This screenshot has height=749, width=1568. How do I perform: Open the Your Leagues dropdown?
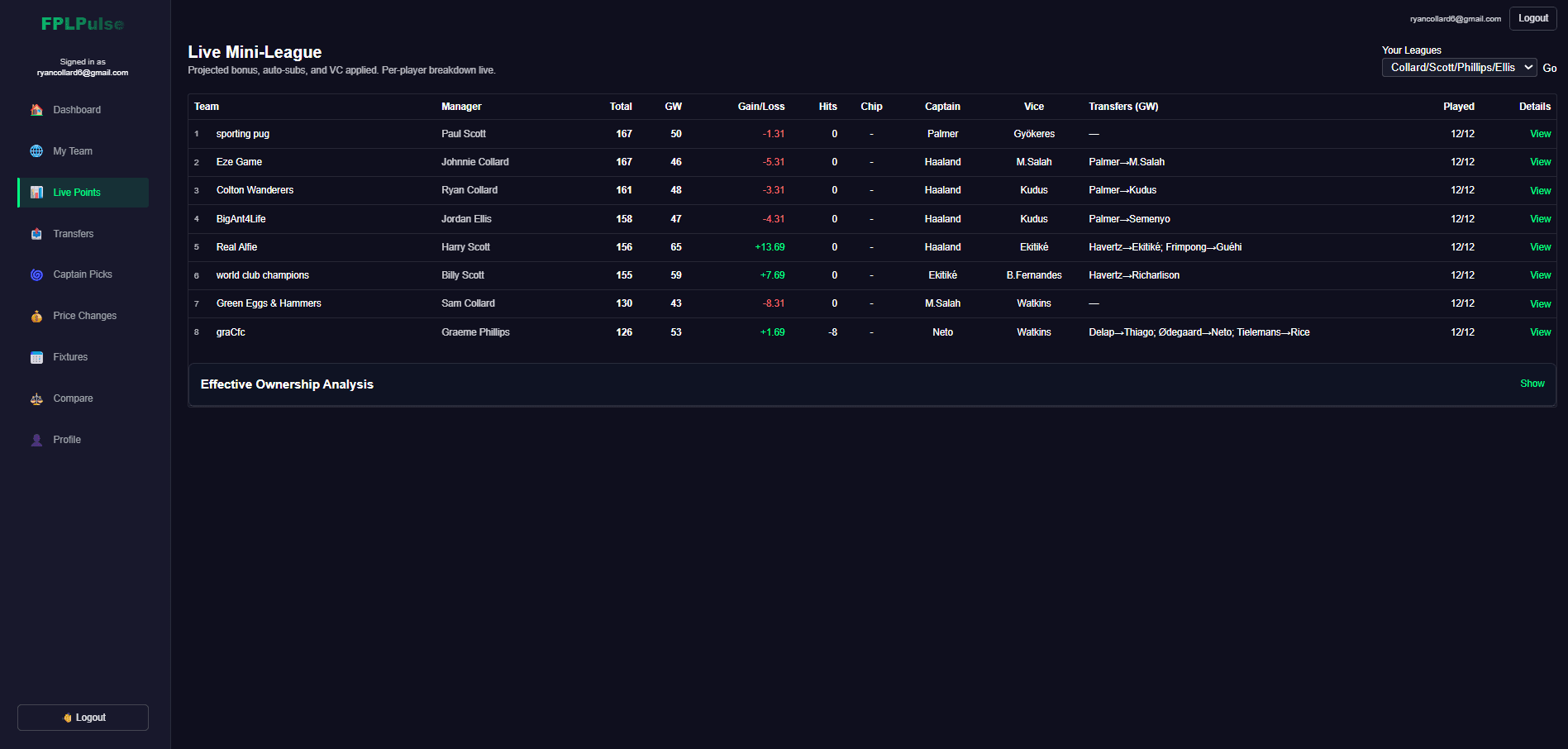tap(1459, 68)
